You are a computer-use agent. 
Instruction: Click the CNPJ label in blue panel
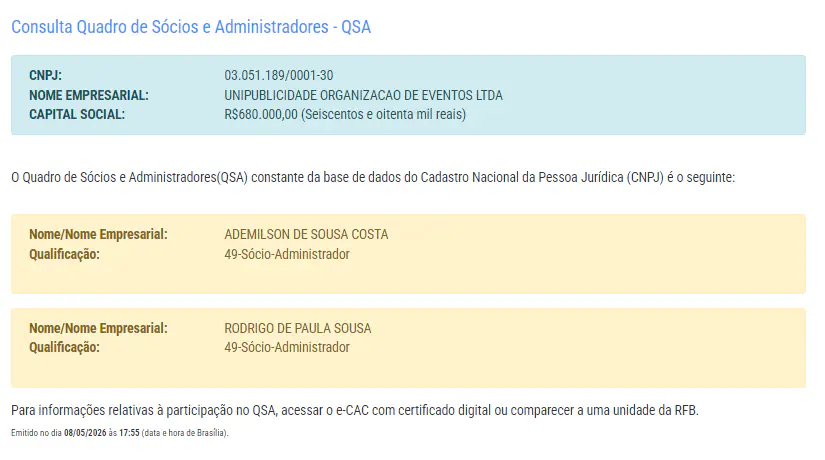point(45,75)
